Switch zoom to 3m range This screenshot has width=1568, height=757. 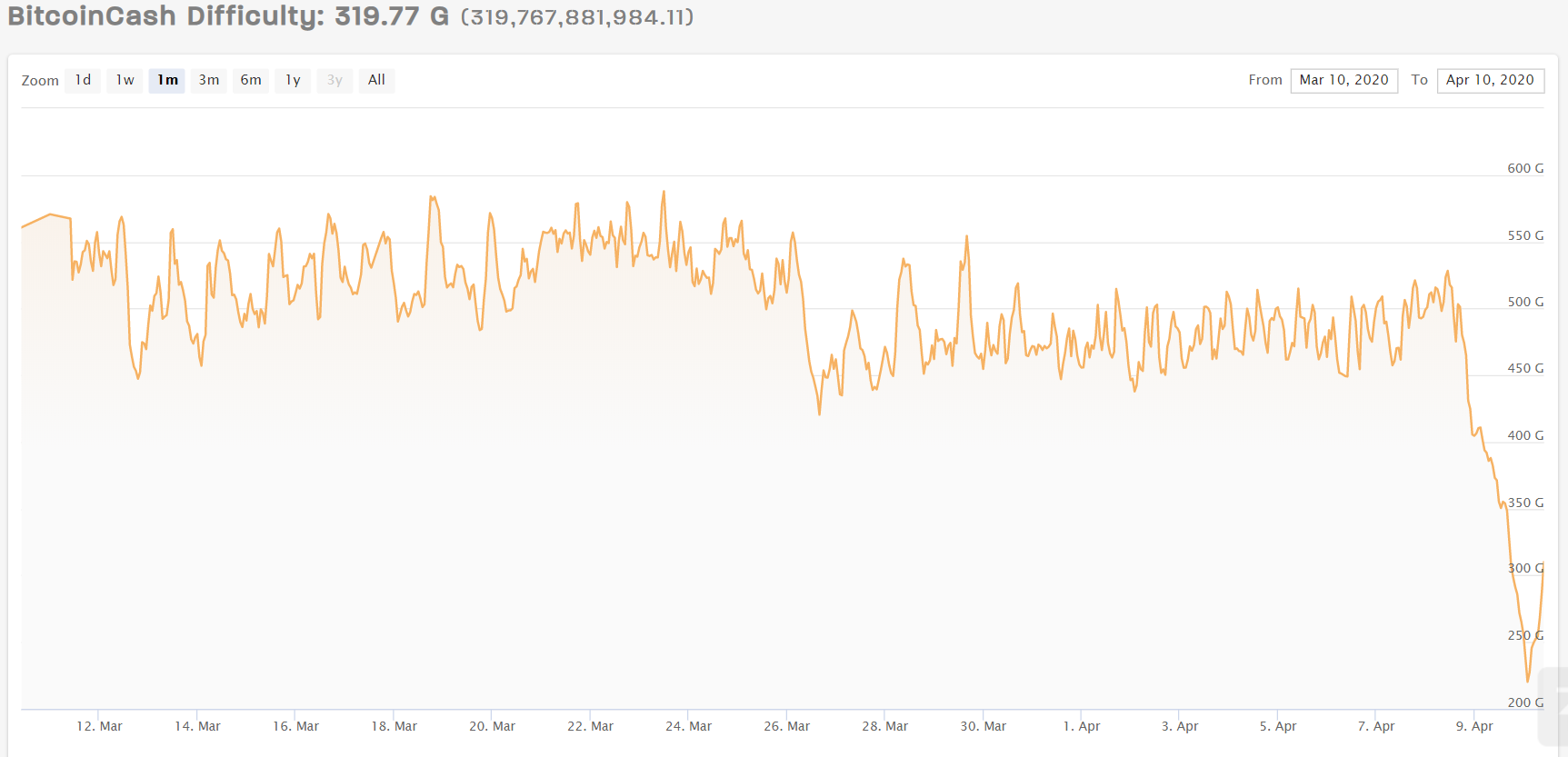209,80
